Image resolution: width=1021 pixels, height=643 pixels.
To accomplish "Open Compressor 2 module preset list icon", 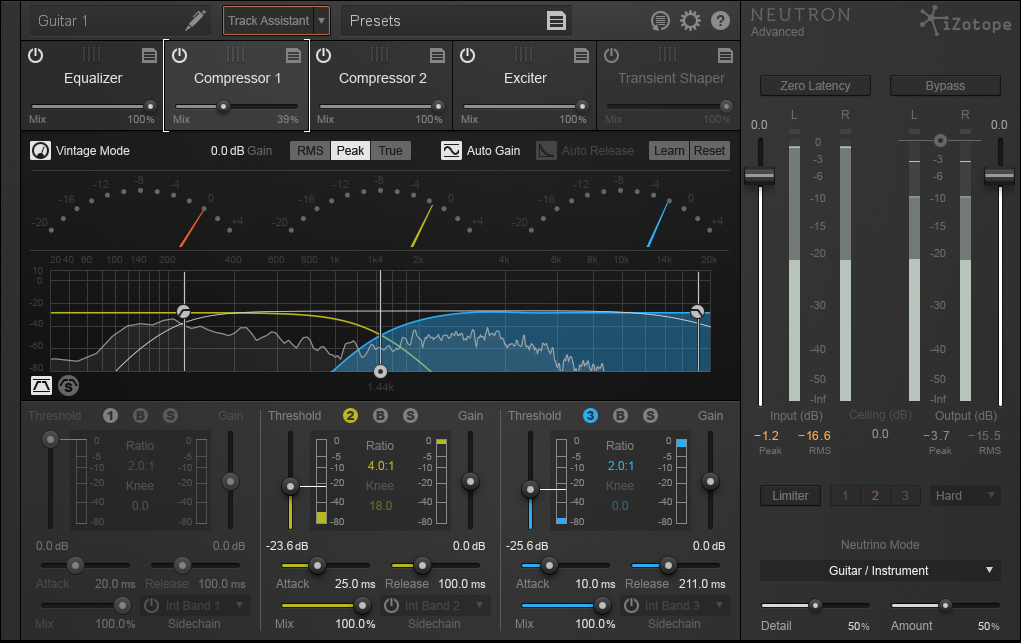I will pos(437,55).
